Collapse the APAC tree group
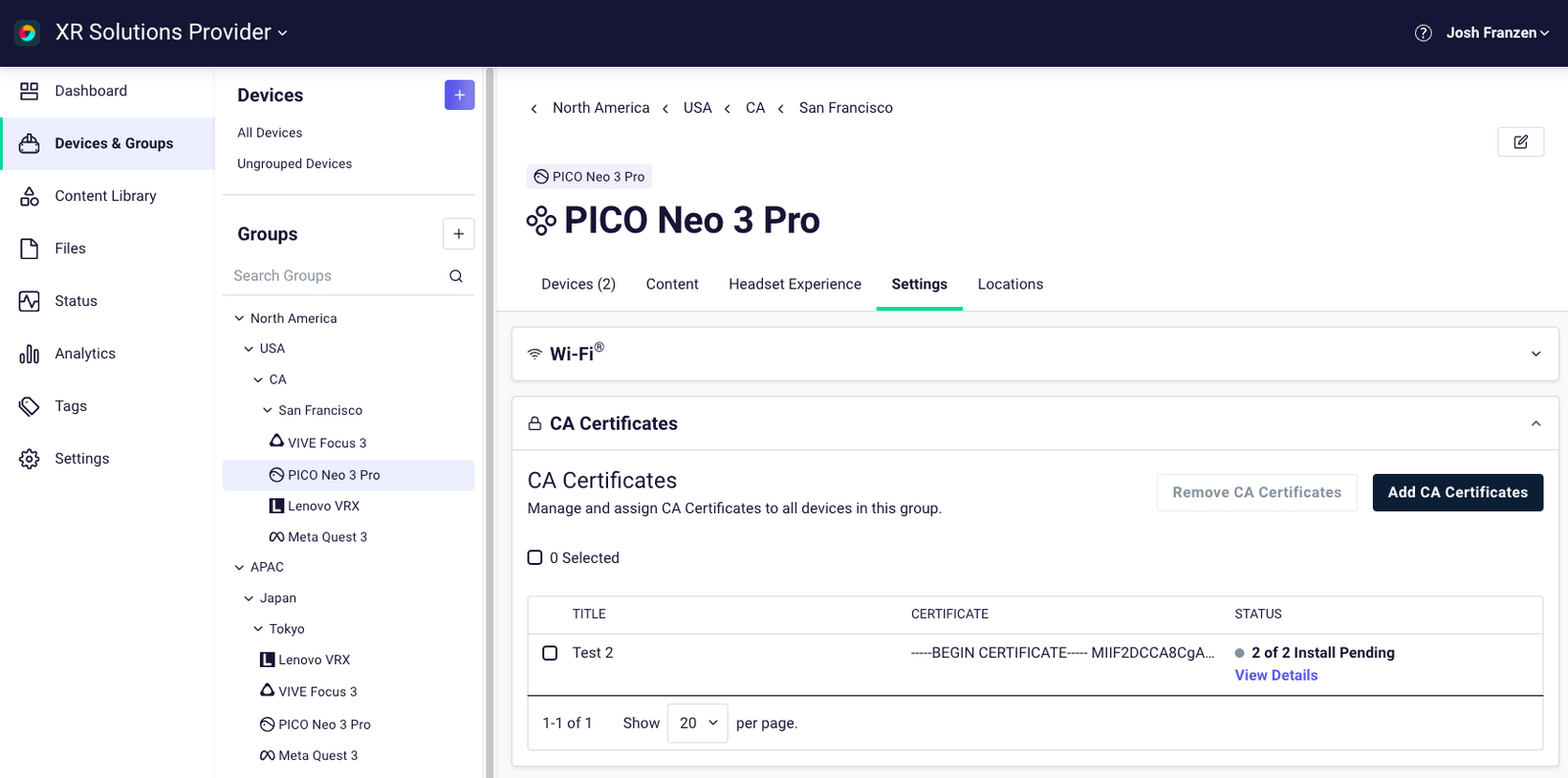1568x778 pixels. tap(239, 567)
